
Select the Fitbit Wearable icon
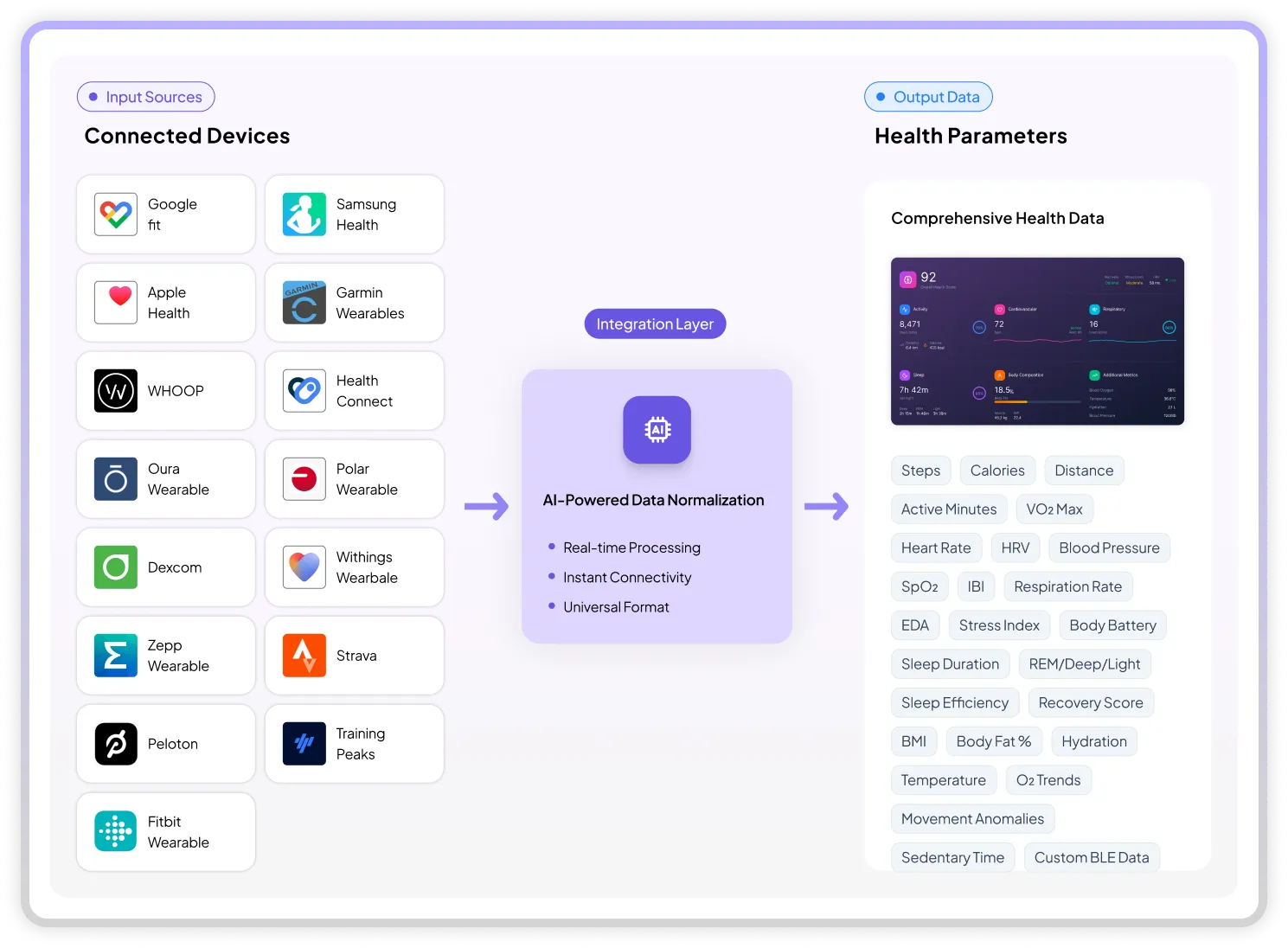click(x=116, y=832)
